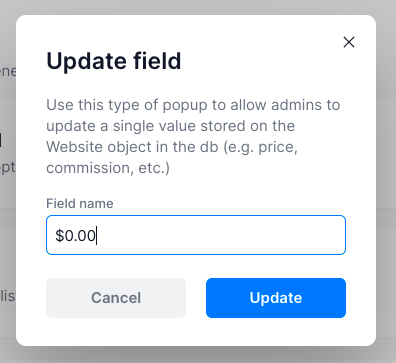The image size is (396, 363).
Task: Click the partial text left of Cancel button
Action: 7,295
